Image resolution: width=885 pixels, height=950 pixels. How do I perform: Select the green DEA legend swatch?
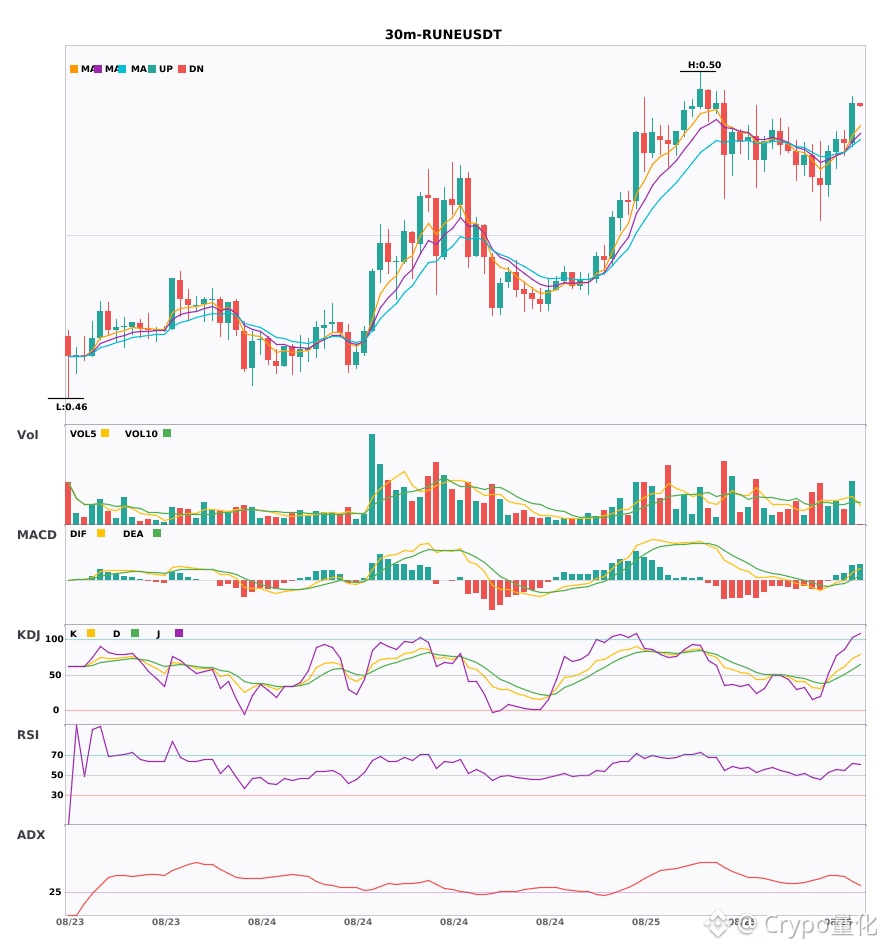(157, 533)
